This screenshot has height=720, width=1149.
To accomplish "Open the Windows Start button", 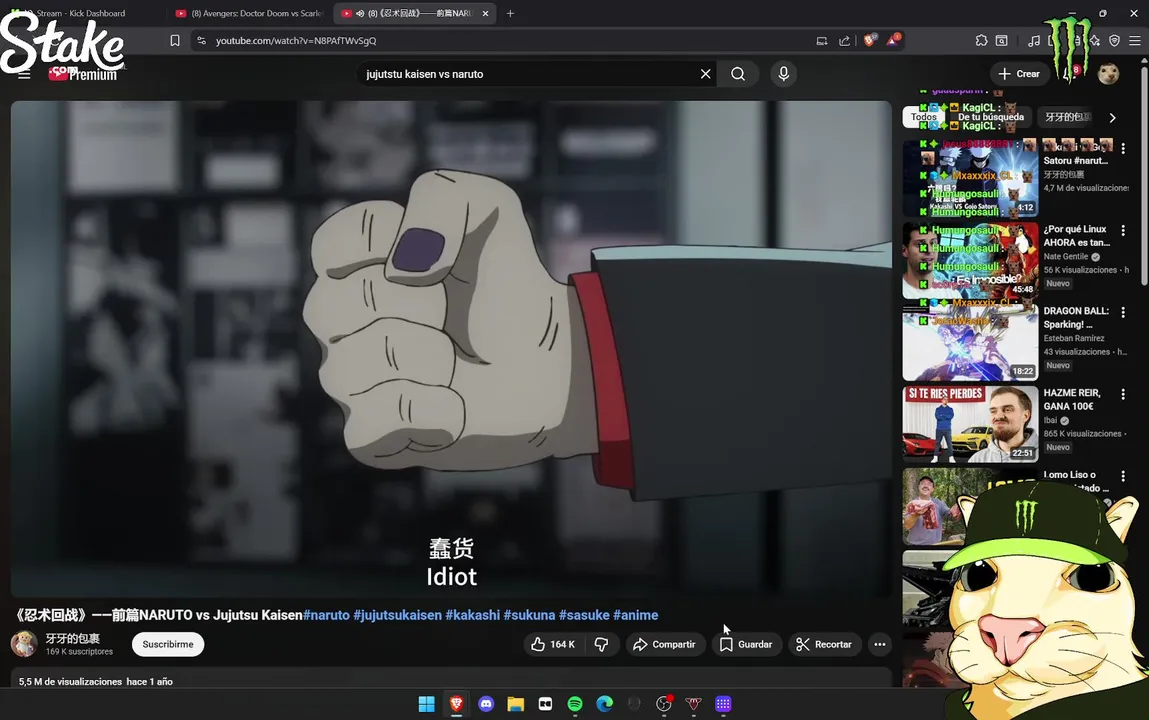I will click(x=426, y=704).
